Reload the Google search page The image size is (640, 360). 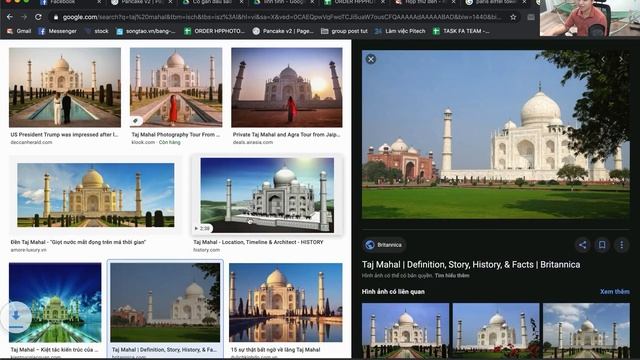[38, 17]
